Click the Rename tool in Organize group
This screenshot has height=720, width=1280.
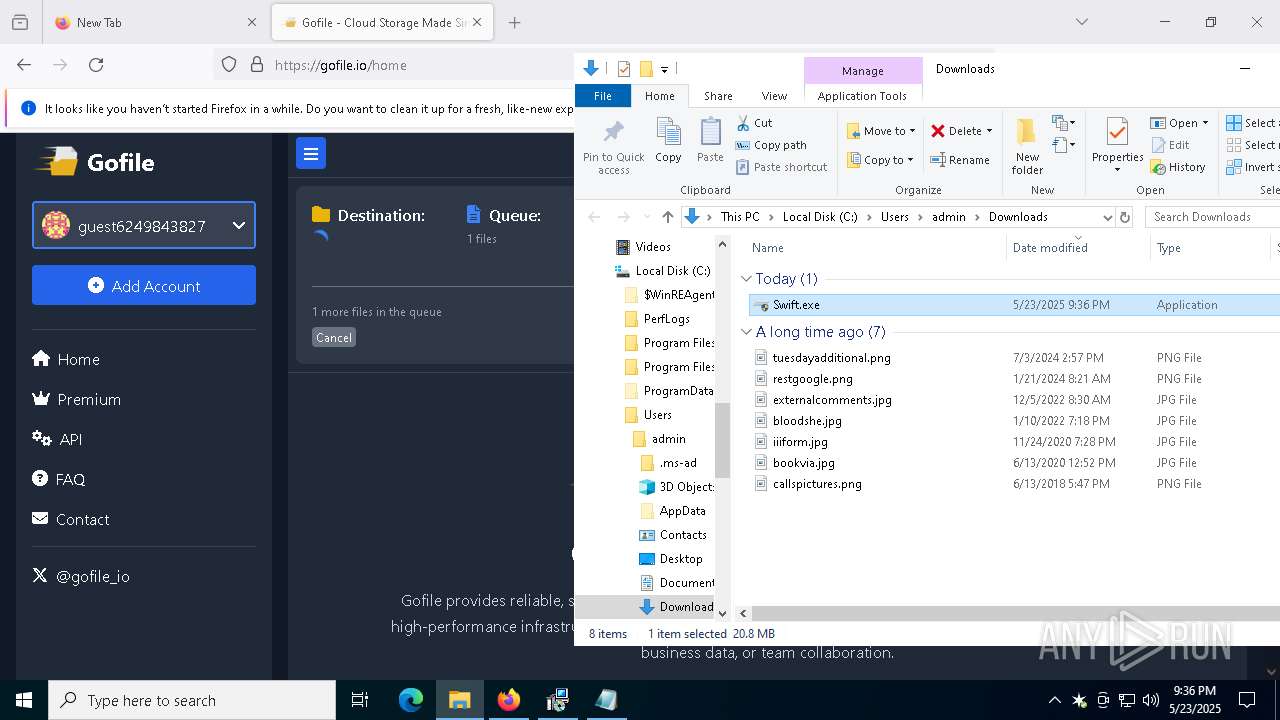(960, 160)
